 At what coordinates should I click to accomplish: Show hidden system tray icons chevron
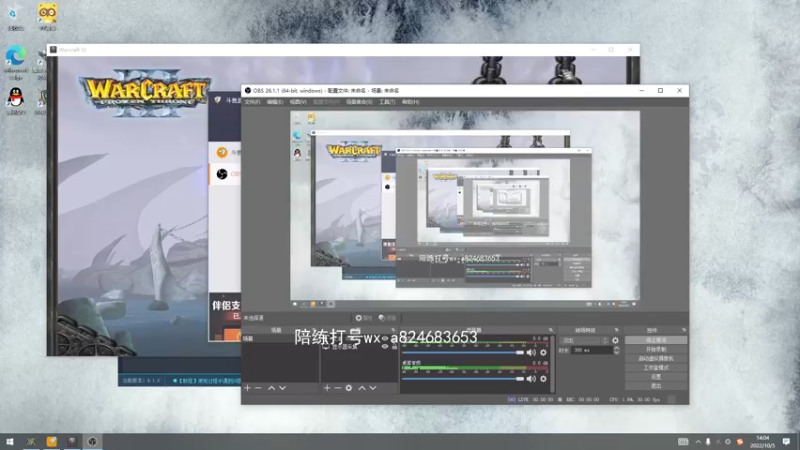click(x=697, y=442)
